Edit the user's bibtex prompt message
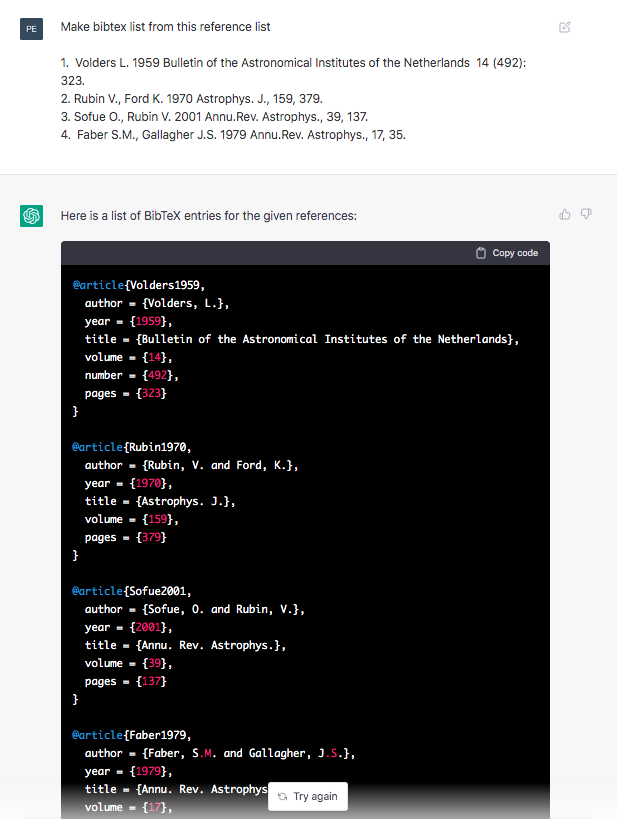The image size is (617, 819). click(x=565, y=27)
